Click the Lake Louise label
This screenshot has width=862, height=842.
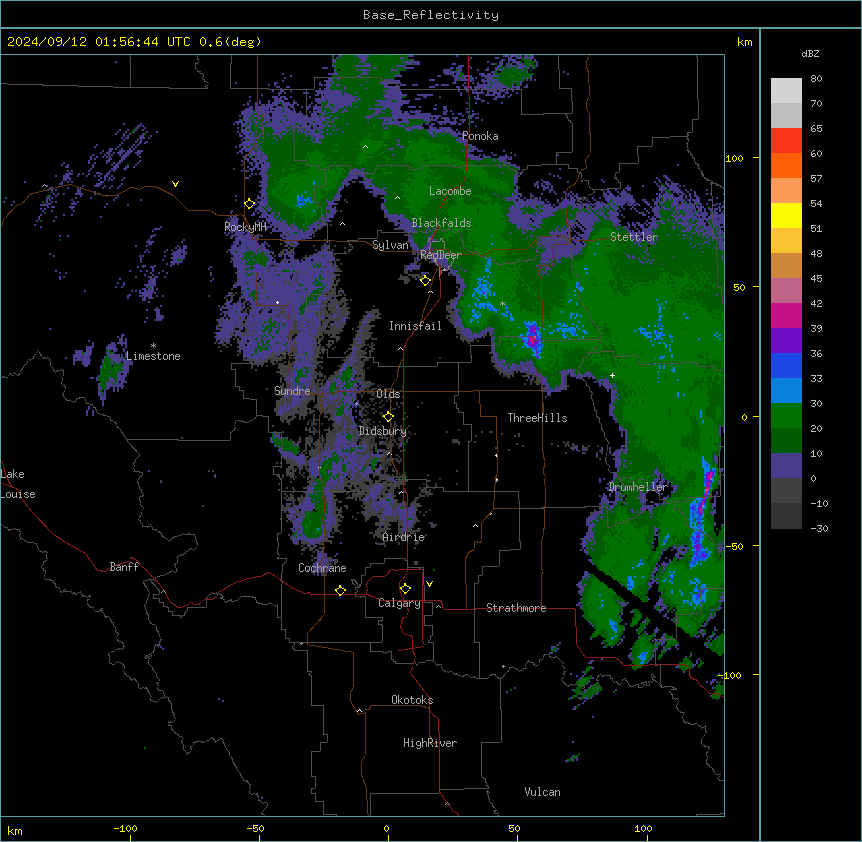[18, 484]
